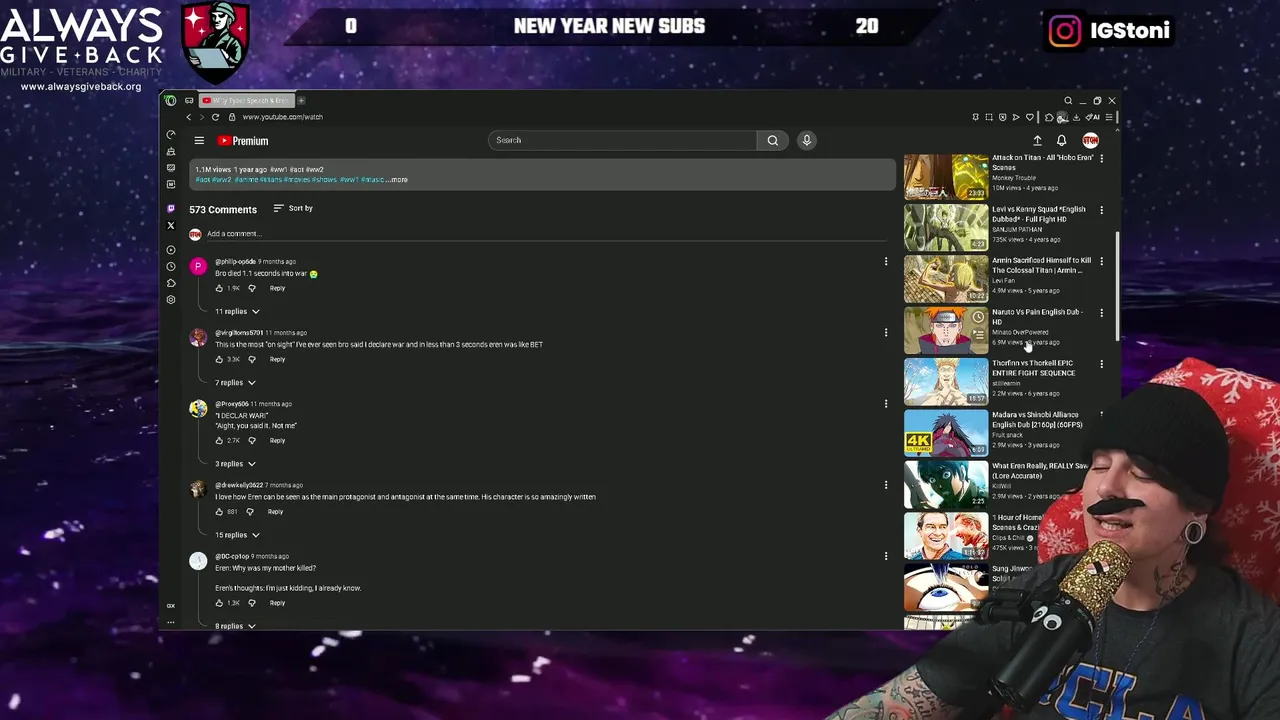Reply to the 'on sight' comment
Image resolution: width=1280 pixels, height=720 pixels.
277,359
